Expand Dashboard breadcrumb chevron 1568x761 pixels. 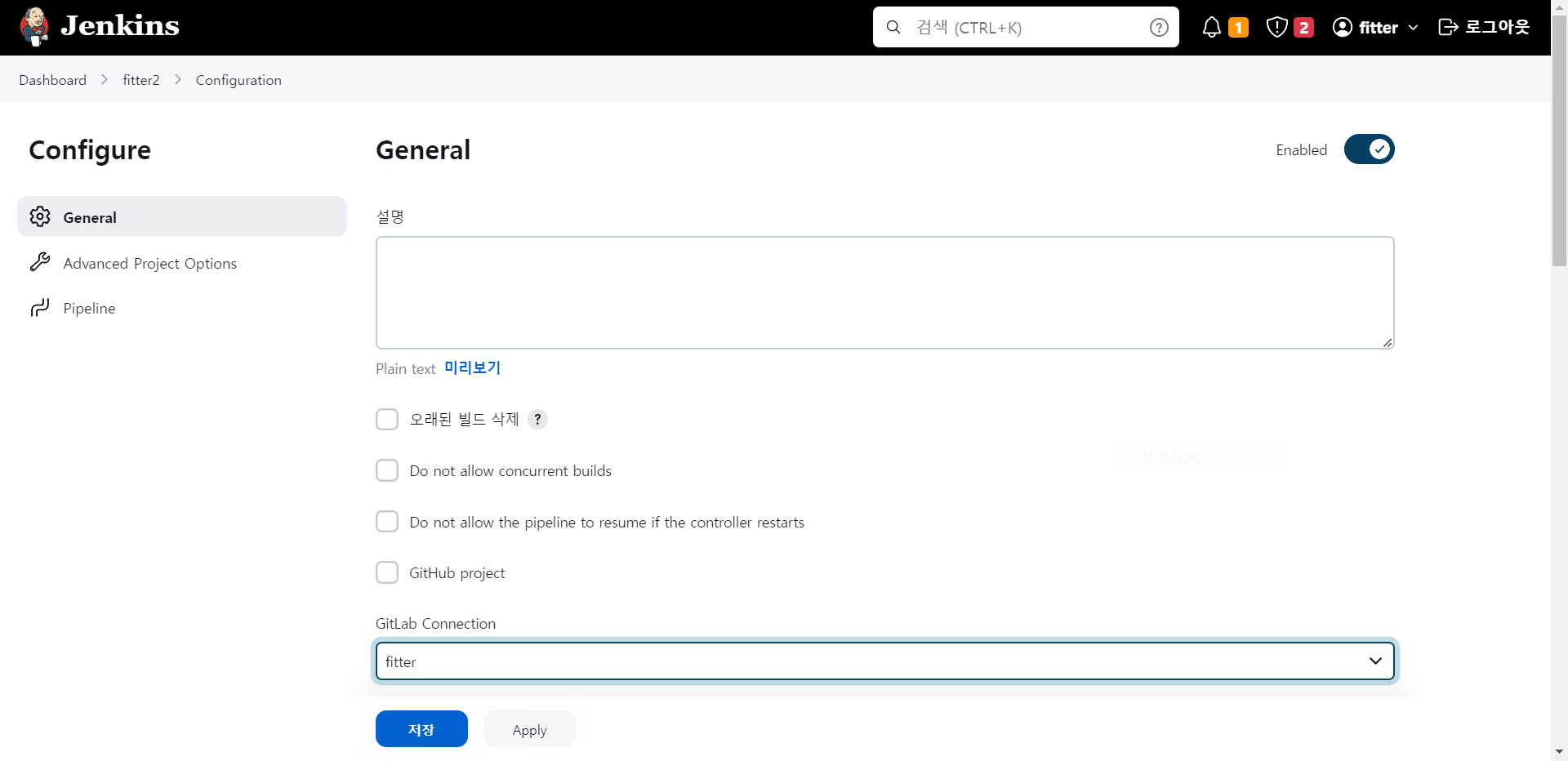pyautogui.click(x=105, y=79)
